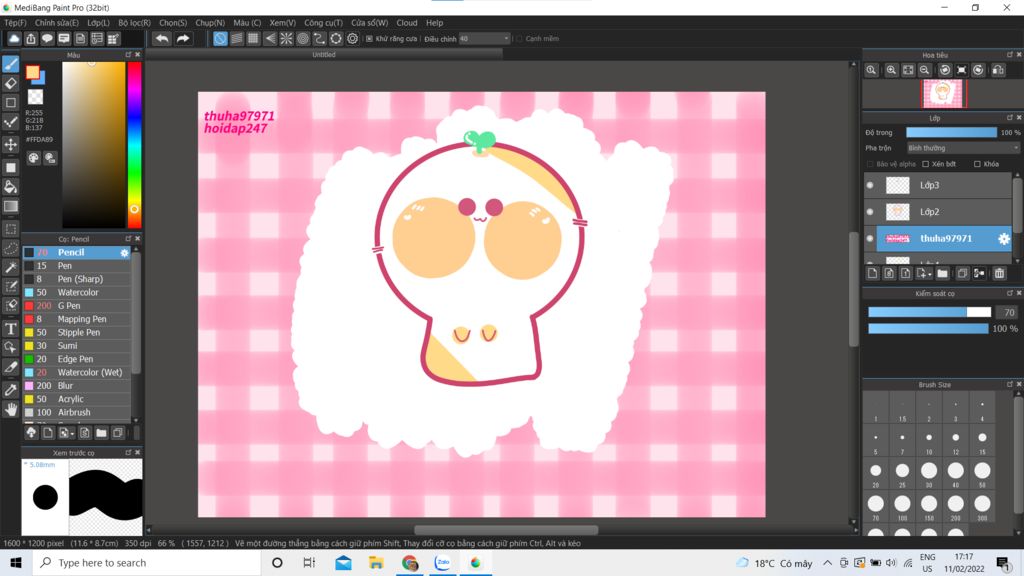Open Pencil brush settings gear
The width and height of the screenshot is (1024, 576).
[x=124, y=253]
